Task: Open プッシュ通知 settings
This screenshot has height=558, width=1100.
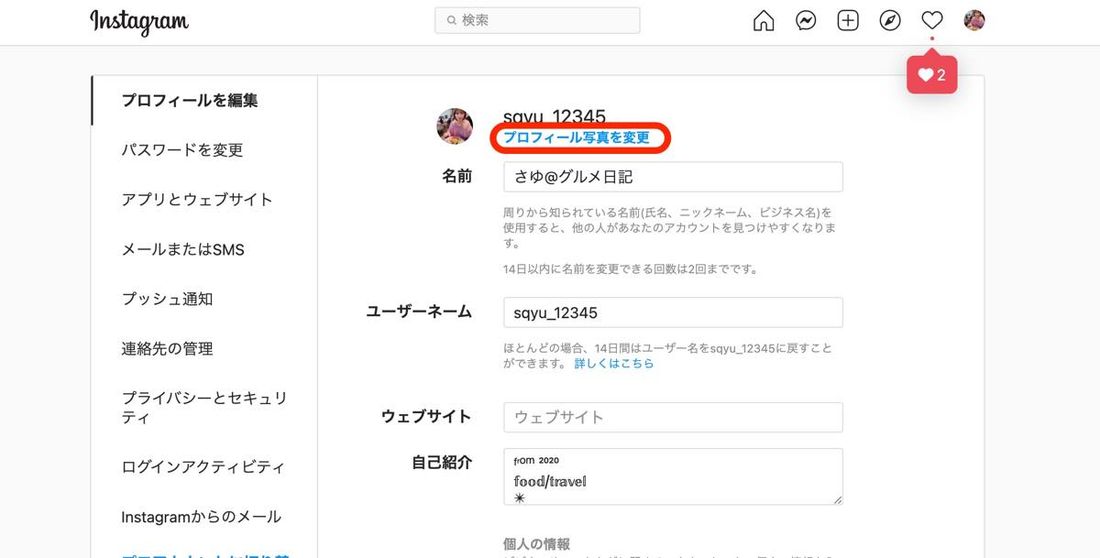Action: click(x=167, y=299)
